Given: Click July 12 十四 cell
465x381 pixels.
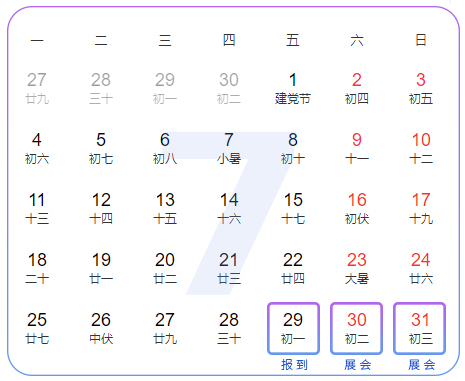Looking at the screenshot, I should [101, 209].
